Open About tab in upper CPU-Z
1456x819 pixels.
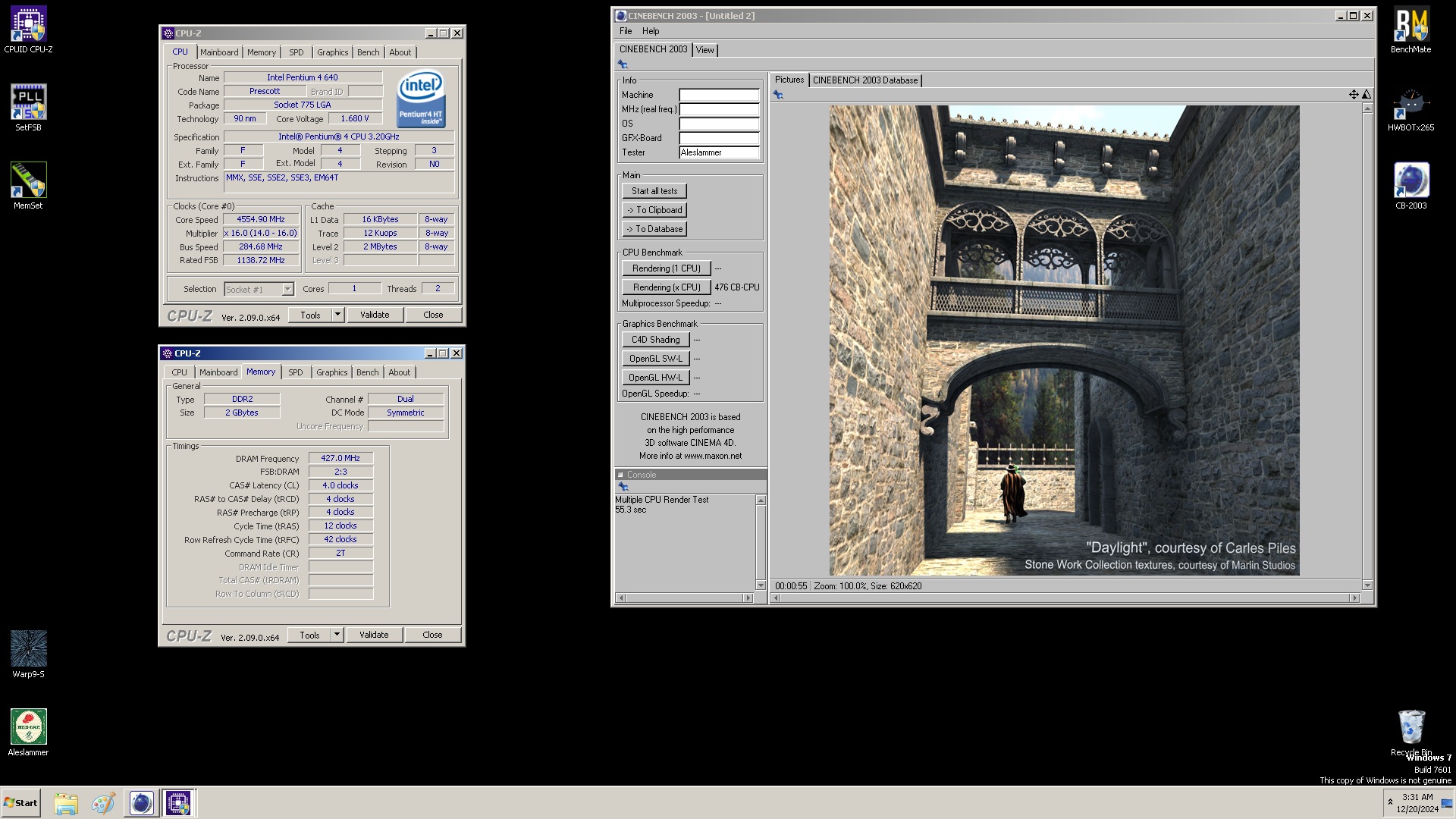pos(400,52)
